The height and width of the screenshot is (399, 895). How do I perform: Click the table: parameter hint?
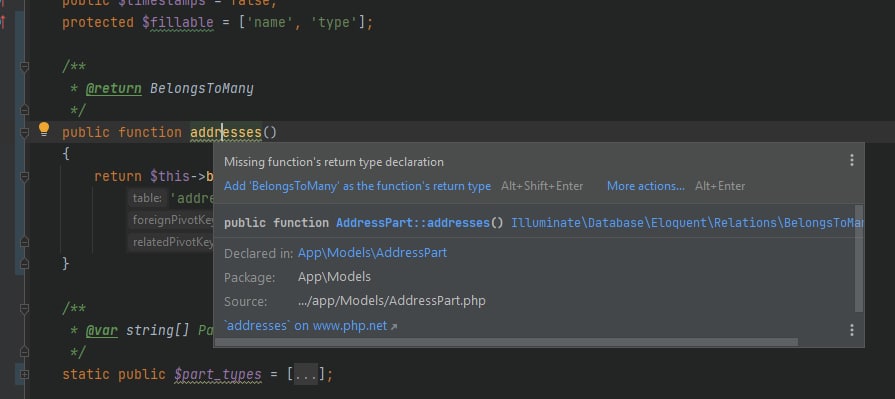(147, 198)
